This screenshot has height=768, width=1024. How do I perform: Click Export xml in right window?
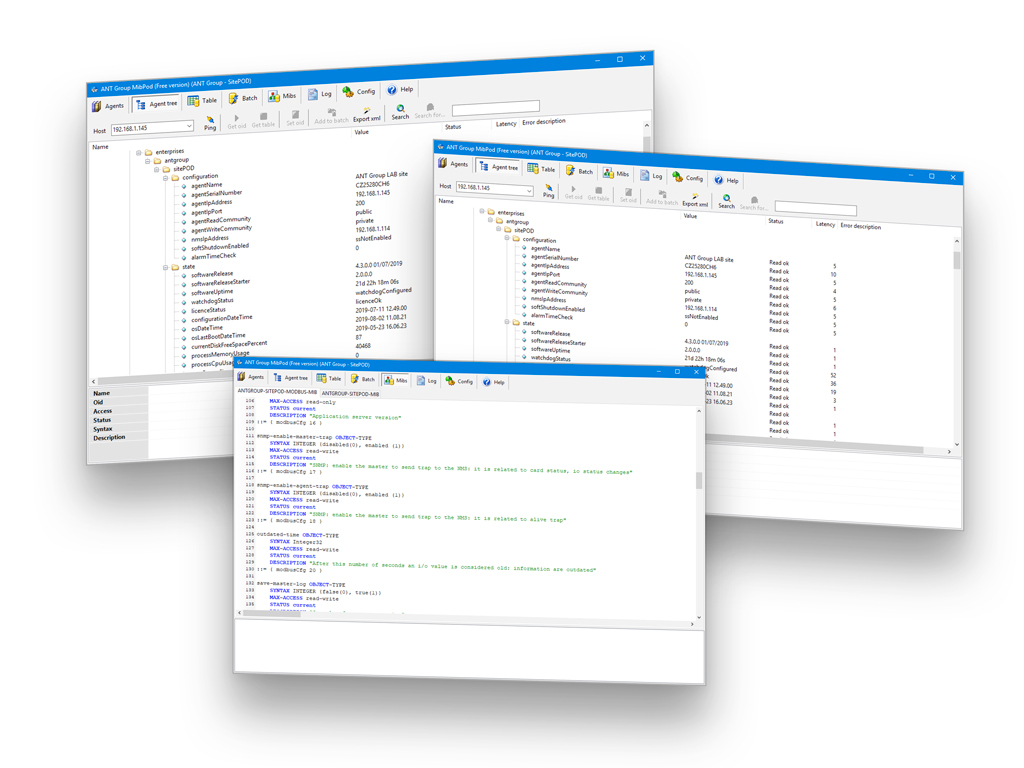tap(695, 200)
